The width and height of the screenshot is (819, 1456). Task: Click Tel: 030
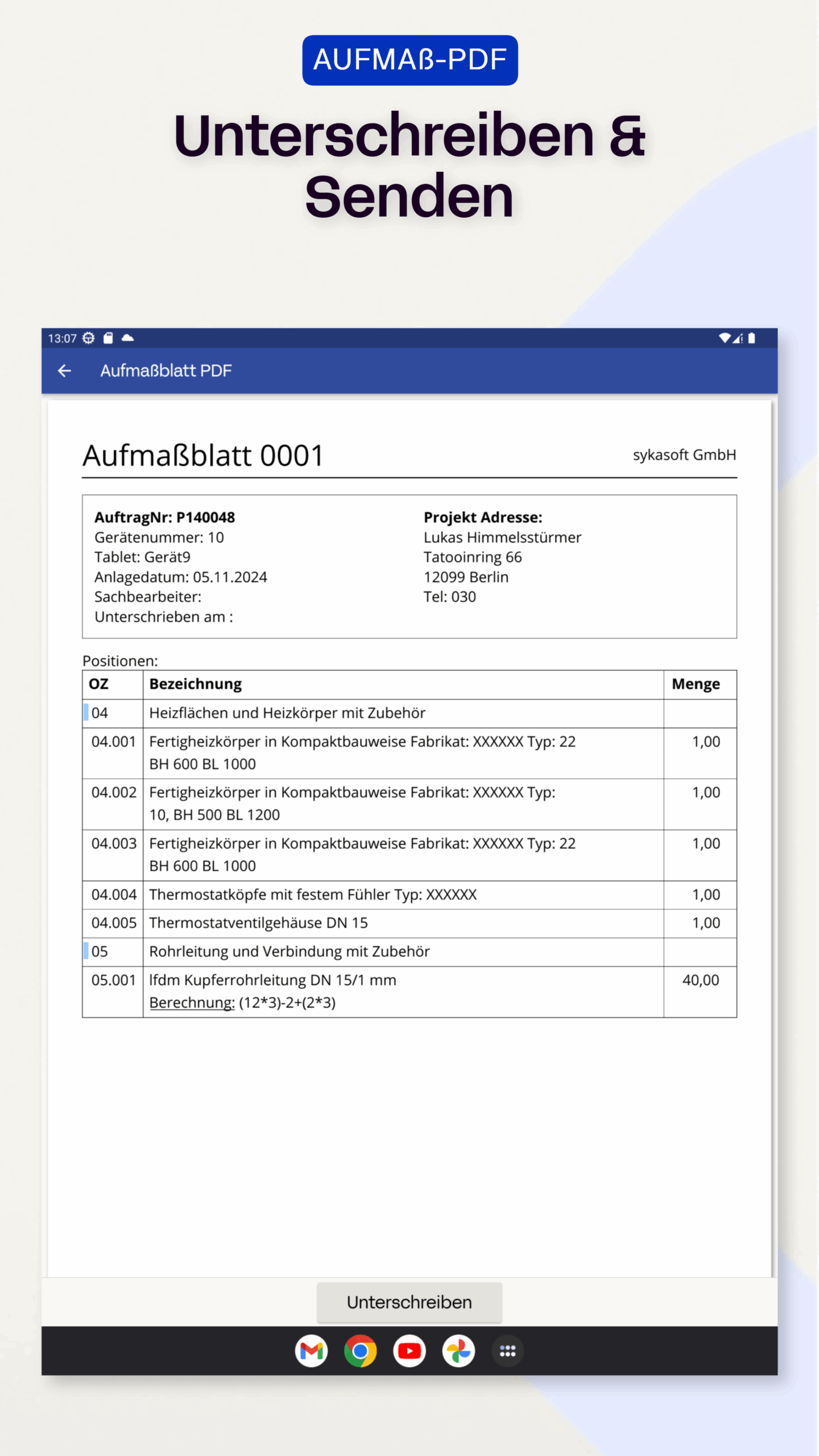[449, 597]
